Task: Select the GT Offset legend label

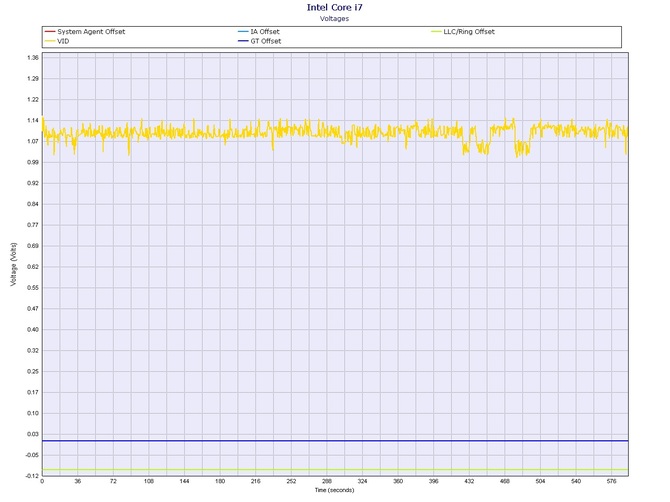Action: [266, 41]
